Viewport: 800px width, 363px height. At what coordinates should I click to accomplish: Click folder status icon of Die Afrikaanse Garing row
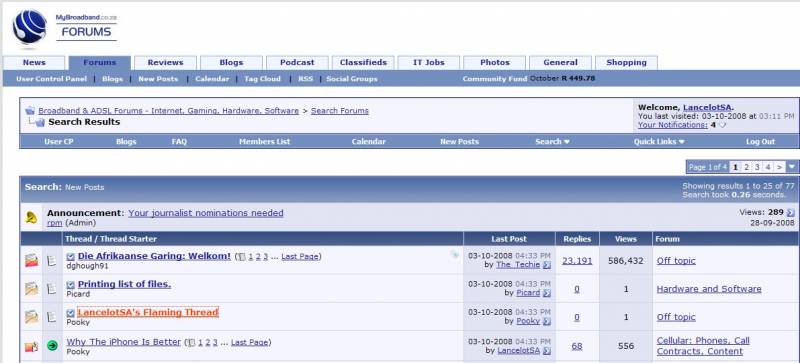[x=31, y=260]
